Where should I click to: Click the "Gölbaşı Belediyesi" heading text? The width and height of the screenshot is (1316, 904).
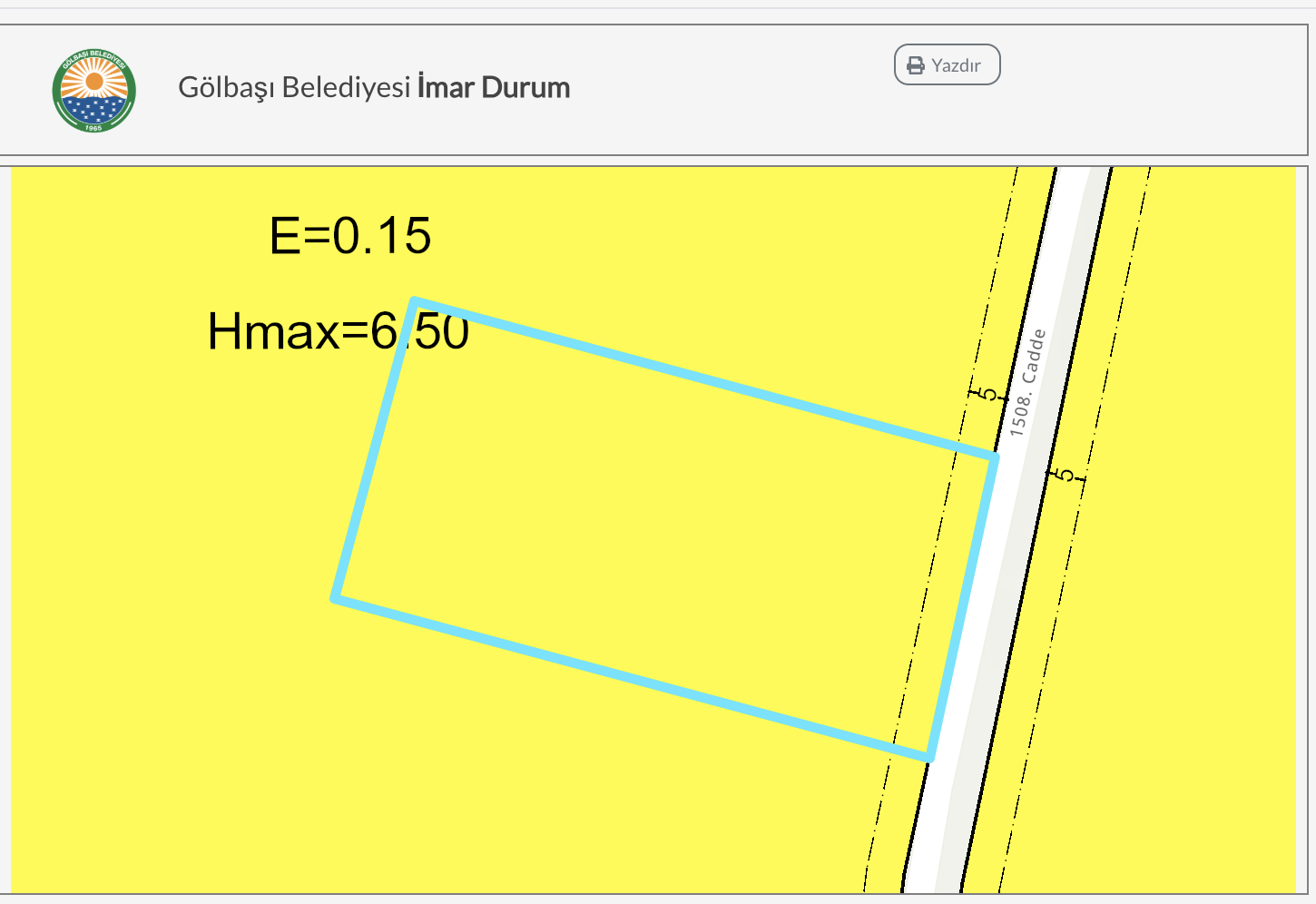294,87
